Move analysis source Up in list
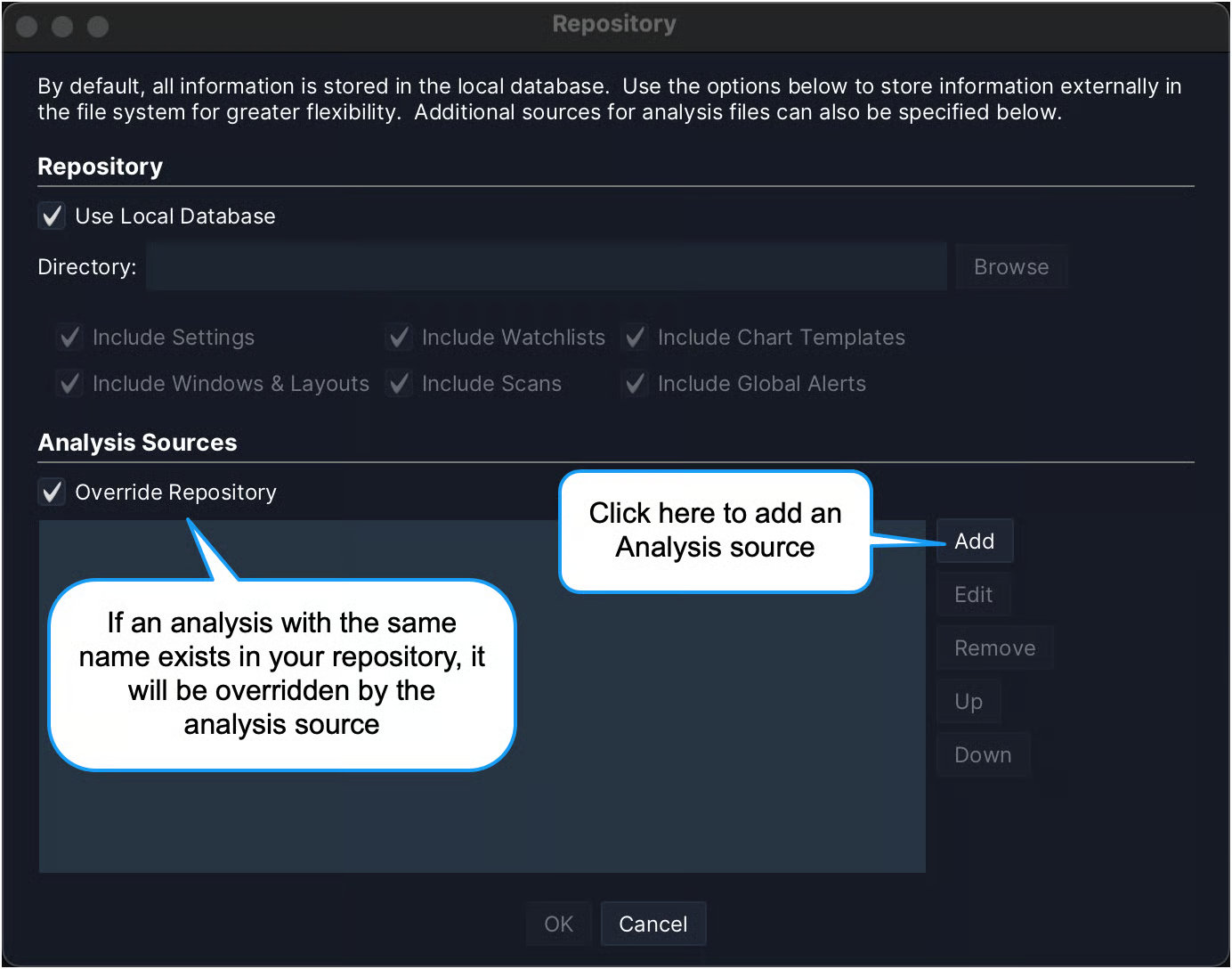Image resolution: width=1232 pixels, height=969 pixels. (x=969, y=702)
